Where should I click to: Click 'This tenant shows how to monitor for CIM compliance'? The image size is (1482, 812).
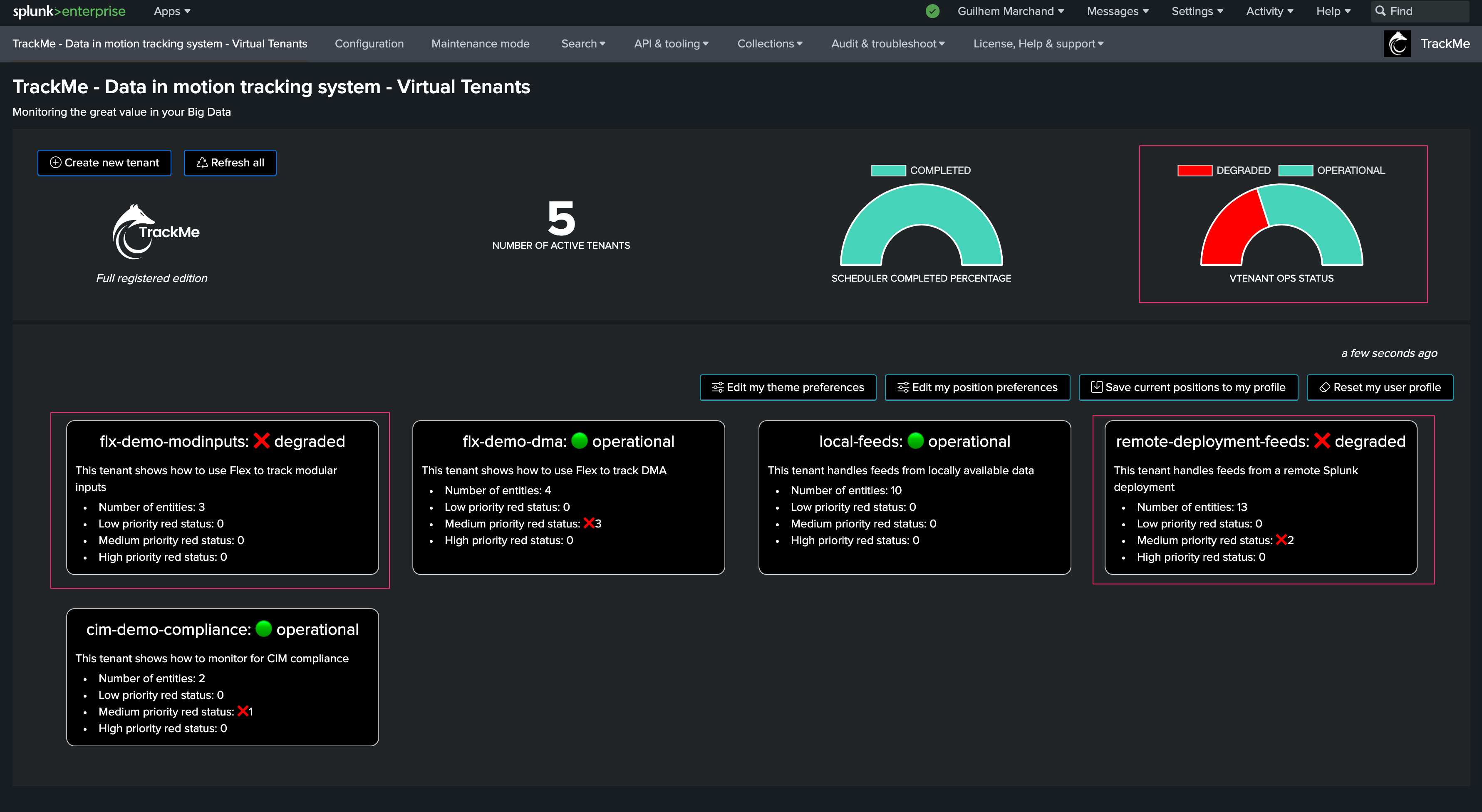212,658
